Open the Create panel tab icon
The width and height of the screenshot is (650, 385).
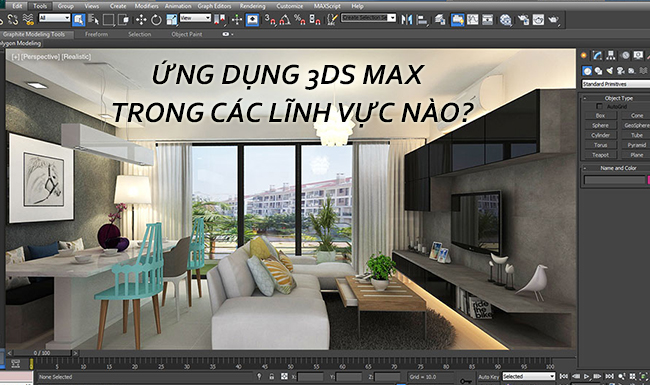point(584,55)
